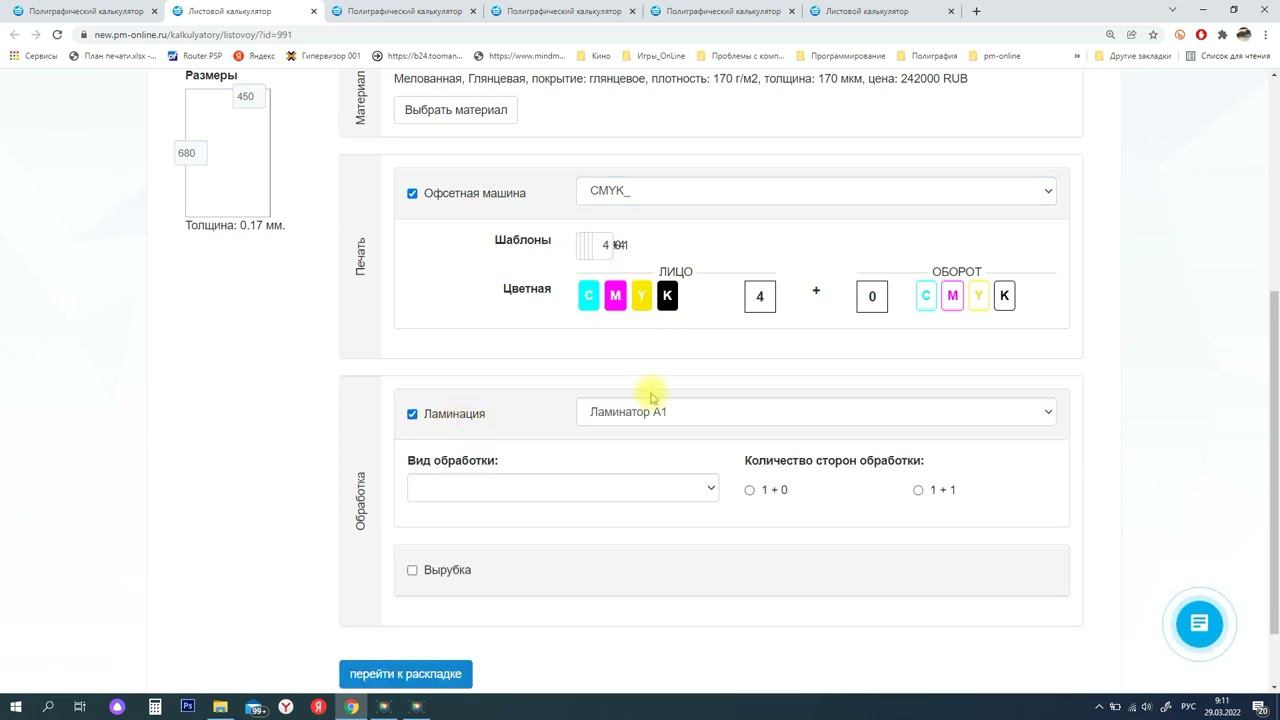Open the Проблемы с комп... bookmarks folder
The image size is (1280, 720).
740,56
